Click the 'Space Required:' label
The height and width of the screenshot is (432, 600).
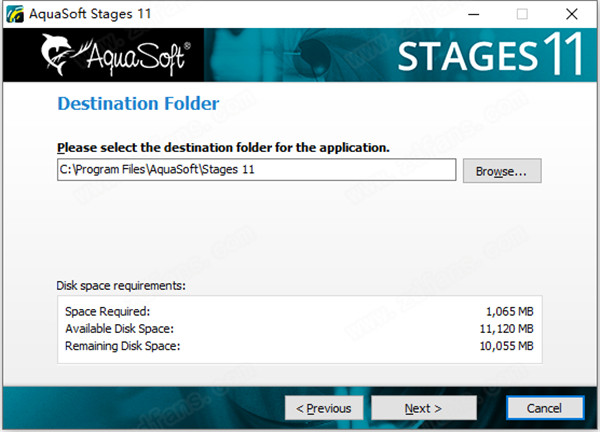tap(108, 311)
